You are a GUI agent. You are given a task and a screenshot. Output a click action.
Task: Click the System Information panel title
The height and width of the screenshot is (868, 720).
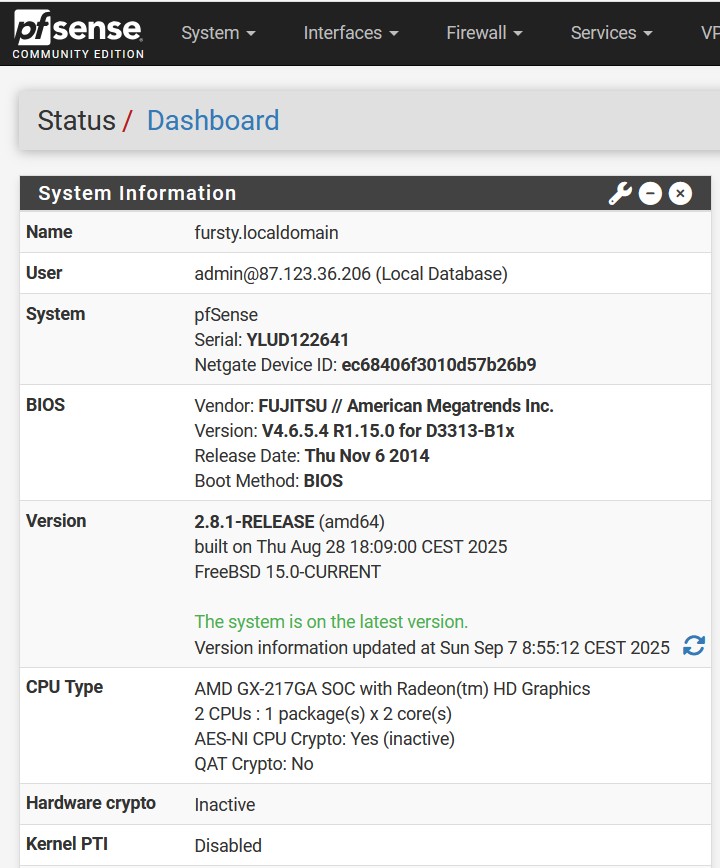[x=137, y=193]
